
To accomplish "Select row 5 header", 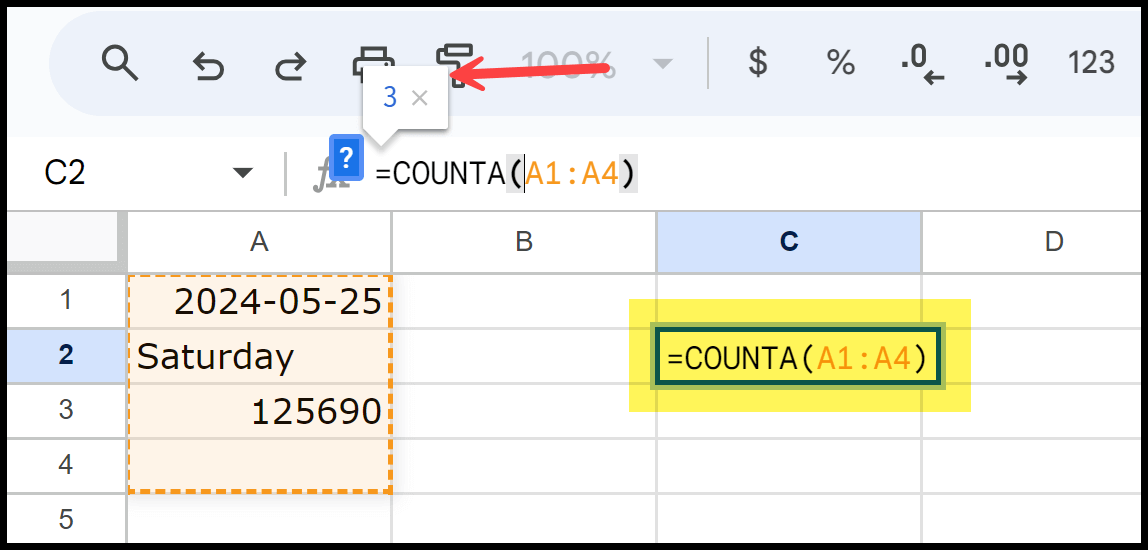I will tap(66, 519).
